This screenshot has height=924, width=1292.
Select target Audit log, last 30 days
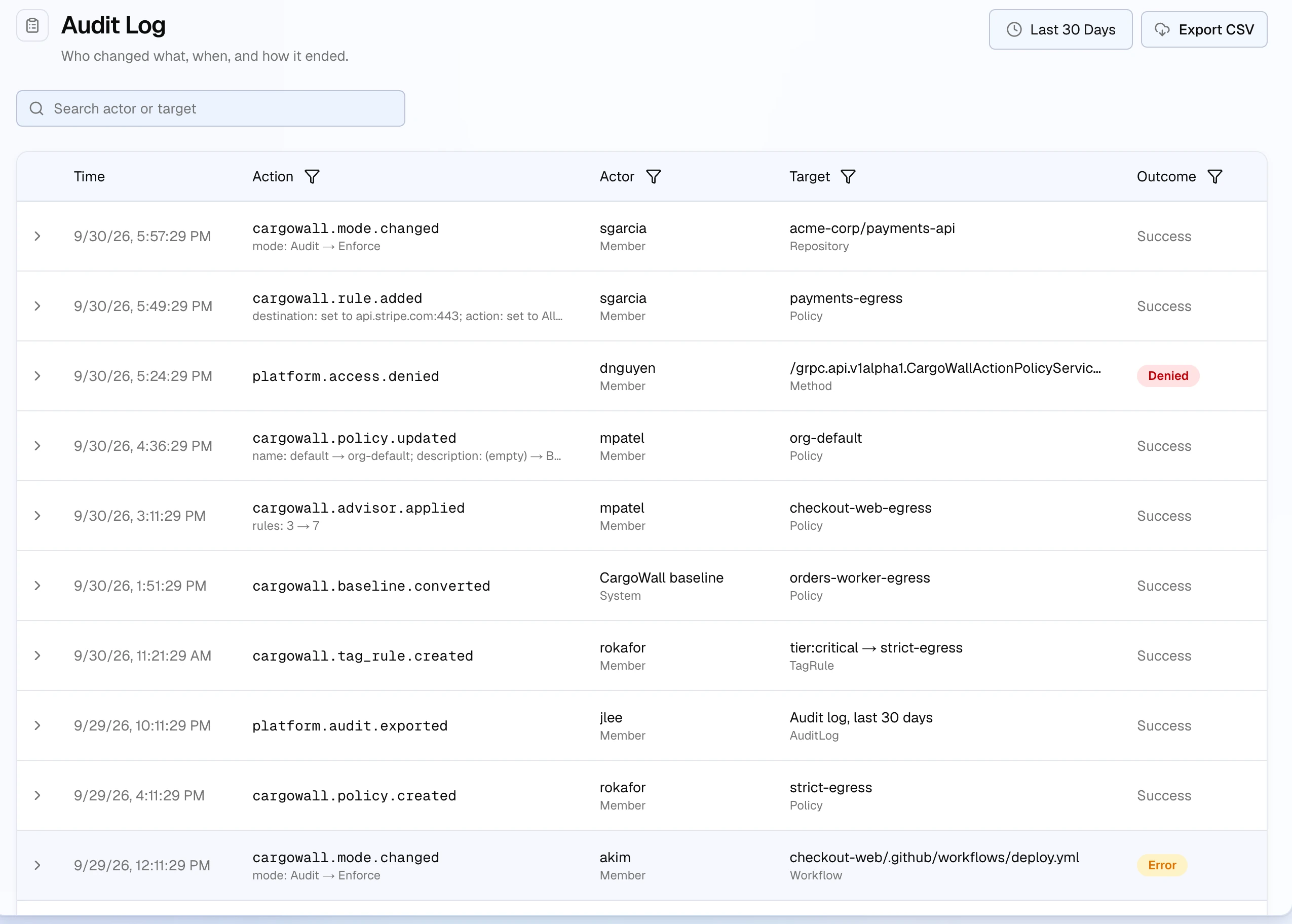(861, 718)
